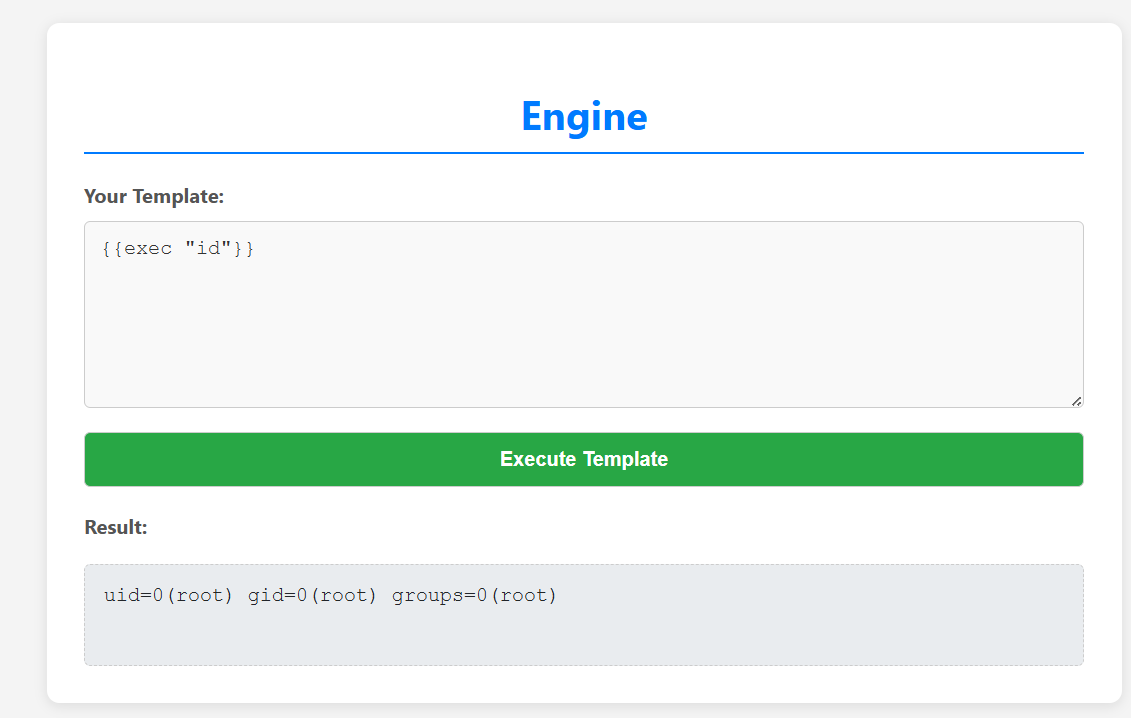Click empty space at textarea bottom

(x=583, y=380)
